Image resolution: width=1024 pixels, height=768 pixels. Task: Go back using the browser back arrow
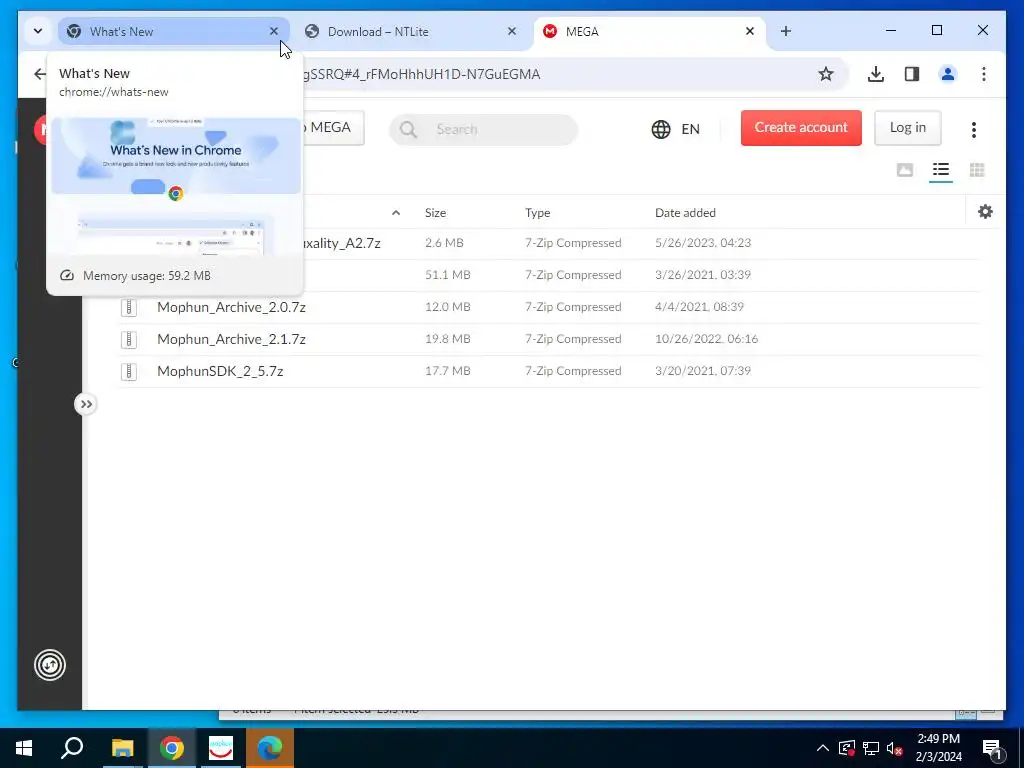coord(39,74)
